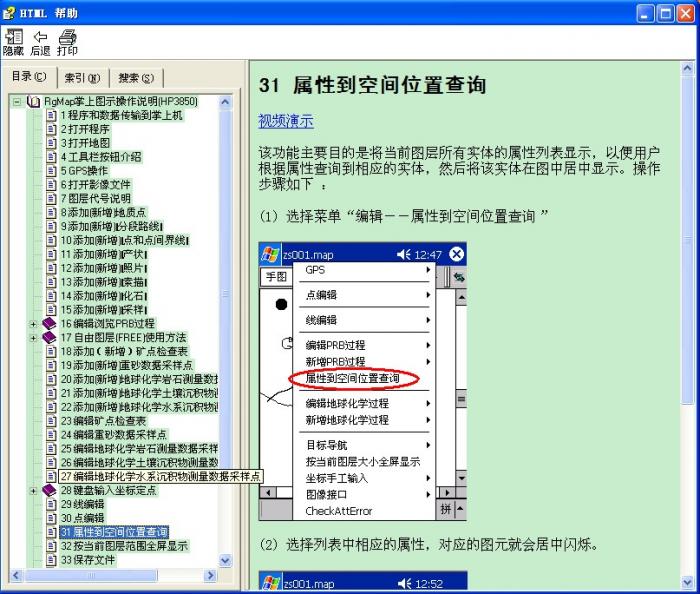Click the page icon beside 33 保存文件
The width and height of the screenshot is (700, 594).
pos(51,560)
